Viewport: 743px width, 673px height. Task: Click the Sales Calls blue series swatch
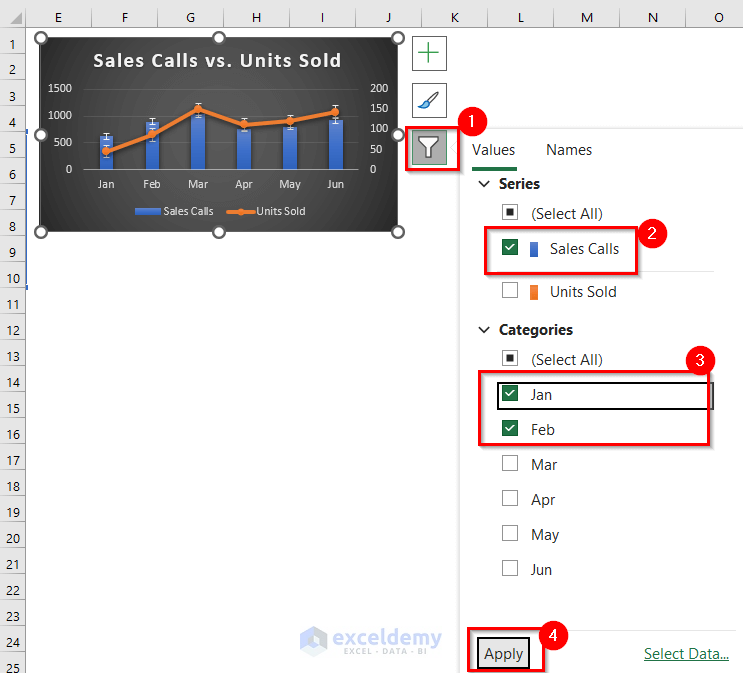coord(534,249)
